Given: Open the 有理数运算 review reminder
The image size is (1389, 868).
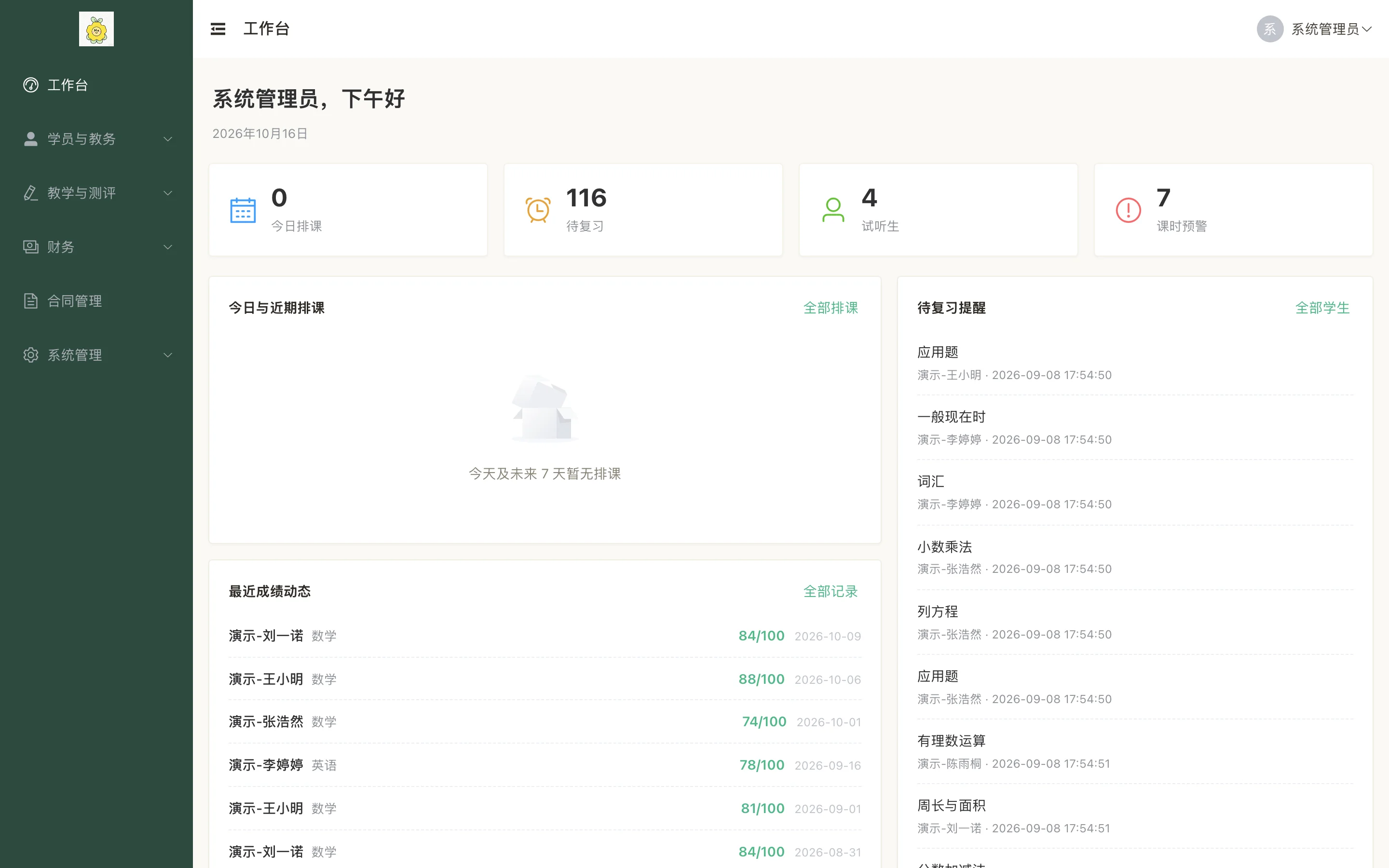Looking at the screenshot, I should point(1135,751).
